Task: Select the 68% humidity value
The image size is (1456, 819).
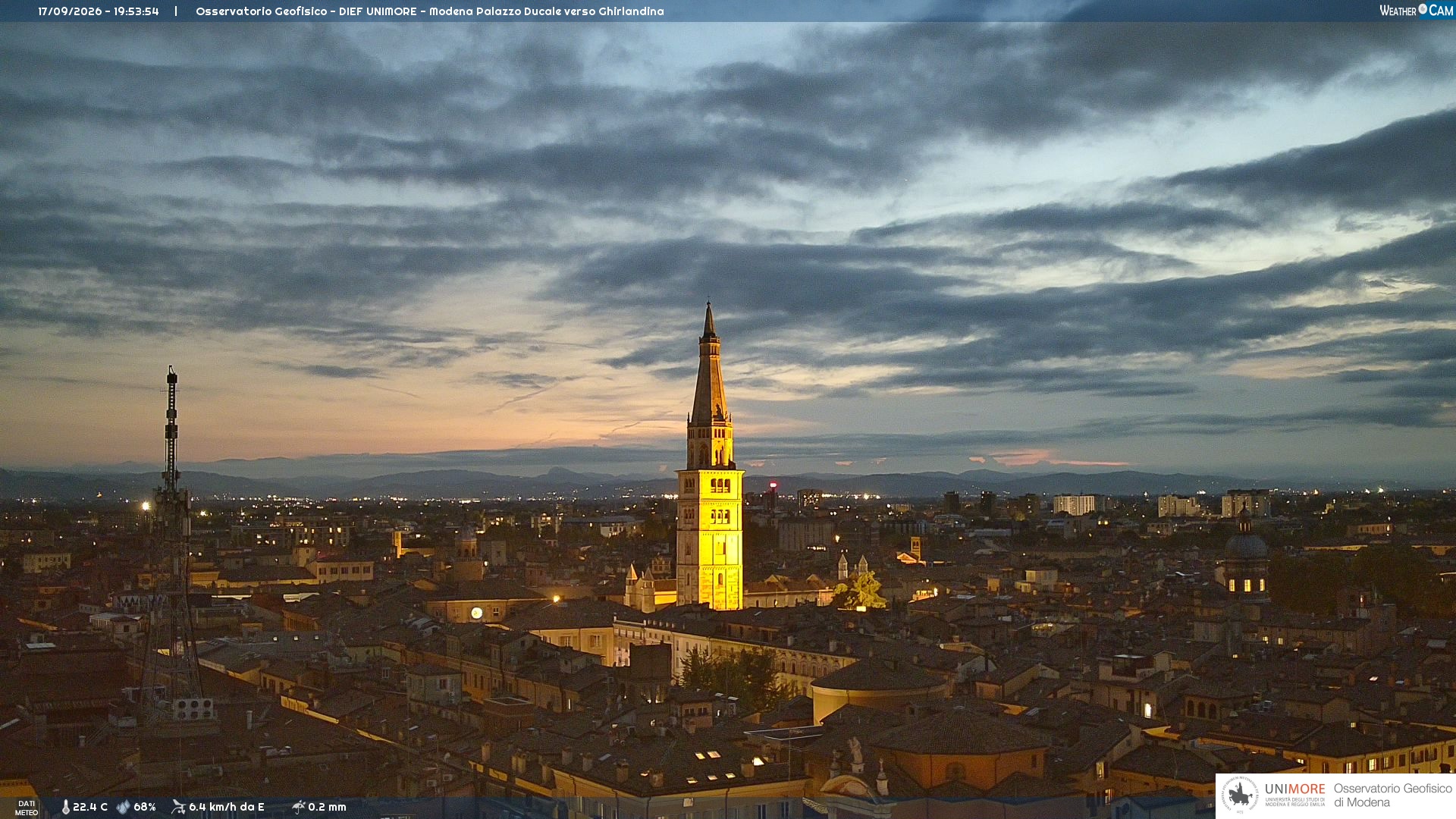Action: 145,807
